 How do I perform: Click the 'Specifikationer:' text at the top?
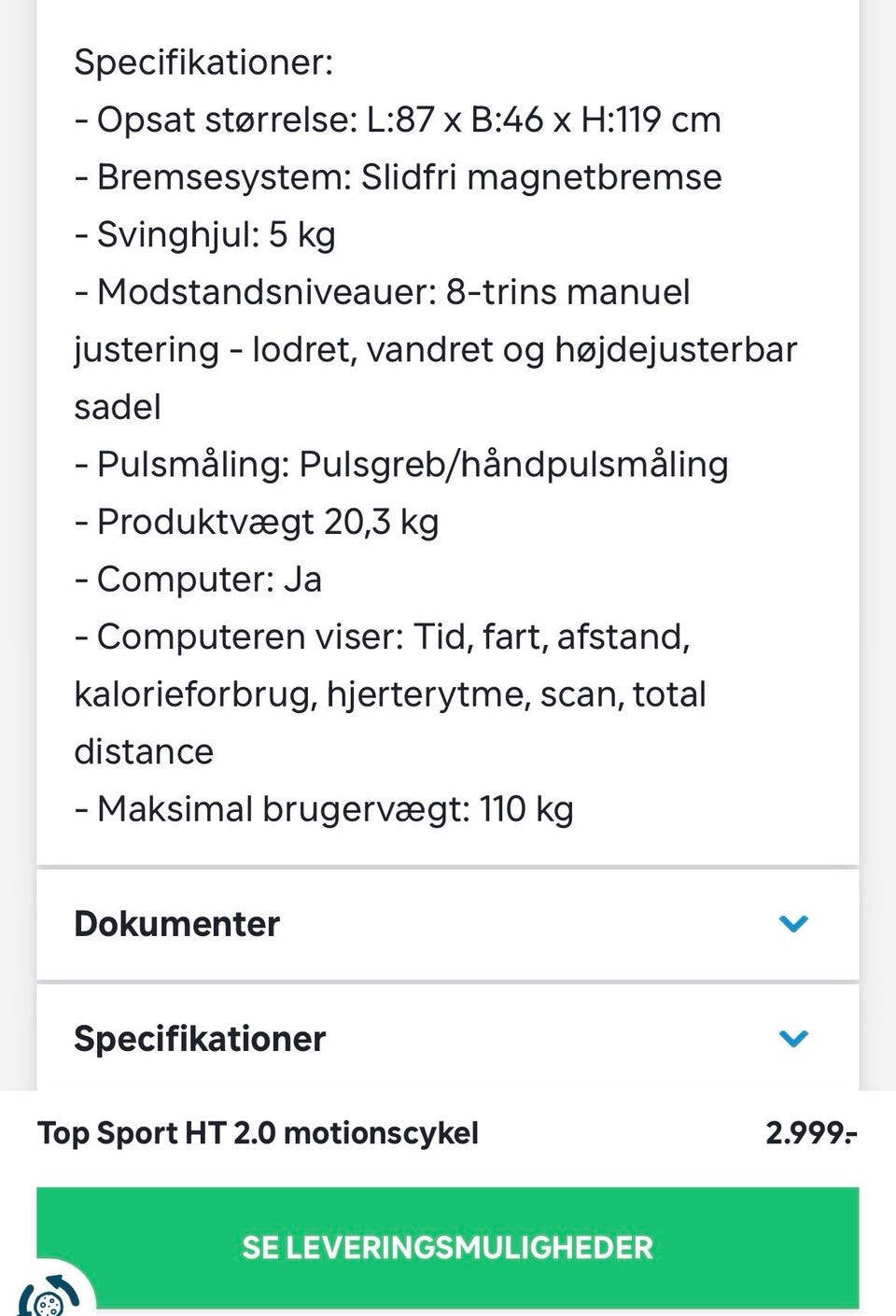[203, 63]
